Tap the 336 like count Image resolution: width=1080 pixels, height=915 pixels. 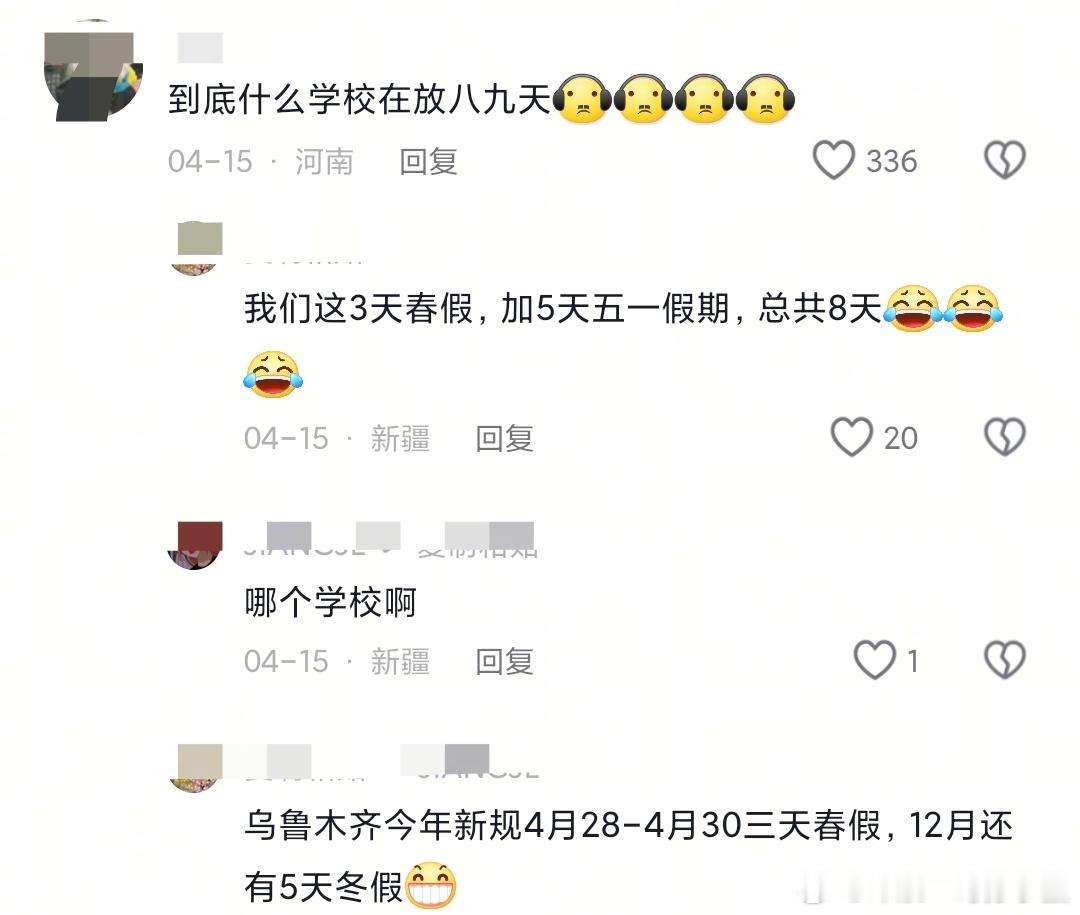(892, 161)
